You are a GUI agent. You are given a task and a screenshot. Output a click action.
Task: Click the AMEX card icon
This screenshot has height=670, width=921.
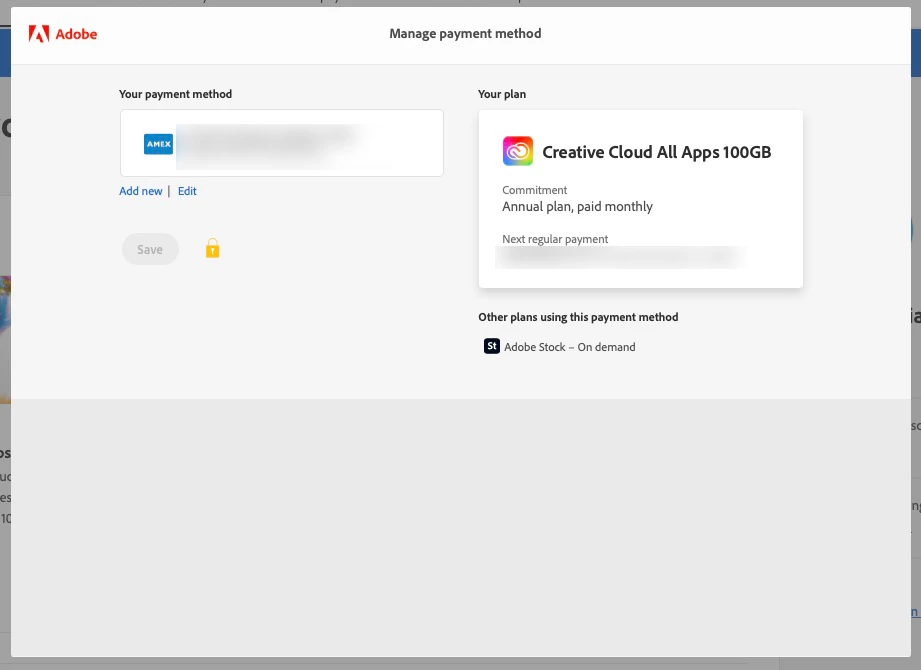coord(159,144)
